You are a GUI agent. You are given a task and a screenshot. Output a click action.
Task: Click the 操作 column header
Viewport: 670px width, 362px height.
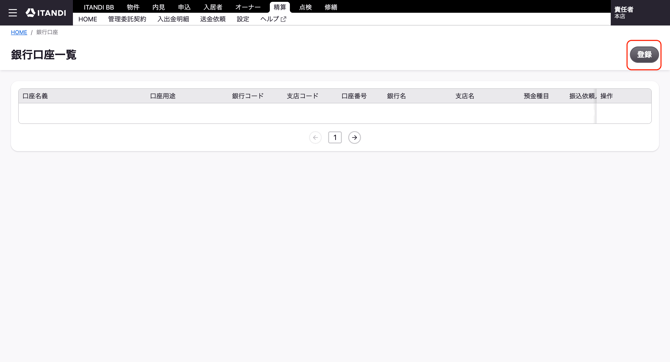606,96
